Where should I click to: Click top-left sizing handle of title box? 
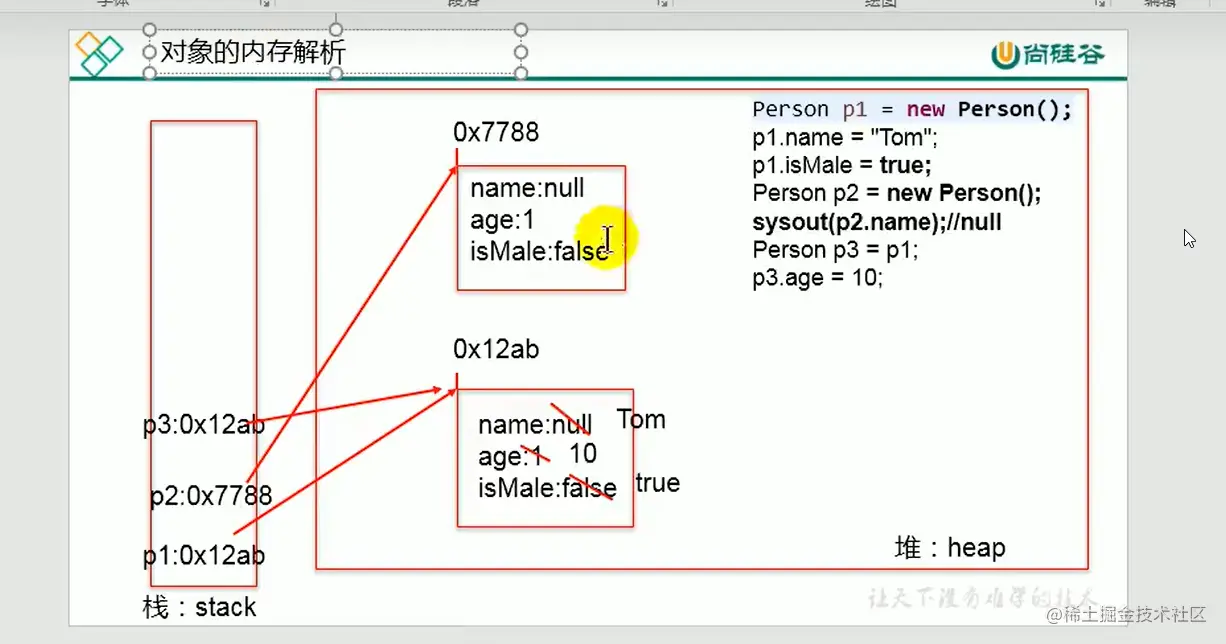click(150, 29)
